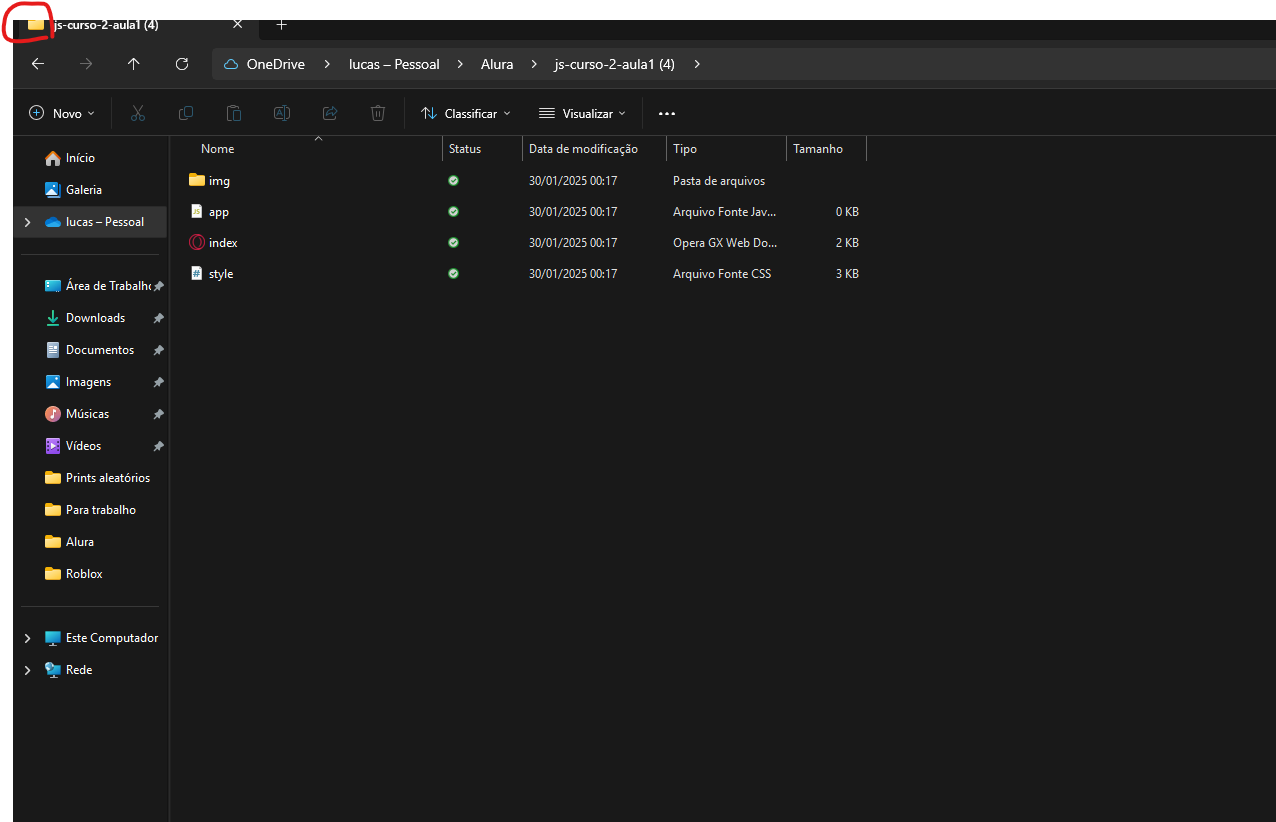Select the app JavaScript file

click(219, 212)
